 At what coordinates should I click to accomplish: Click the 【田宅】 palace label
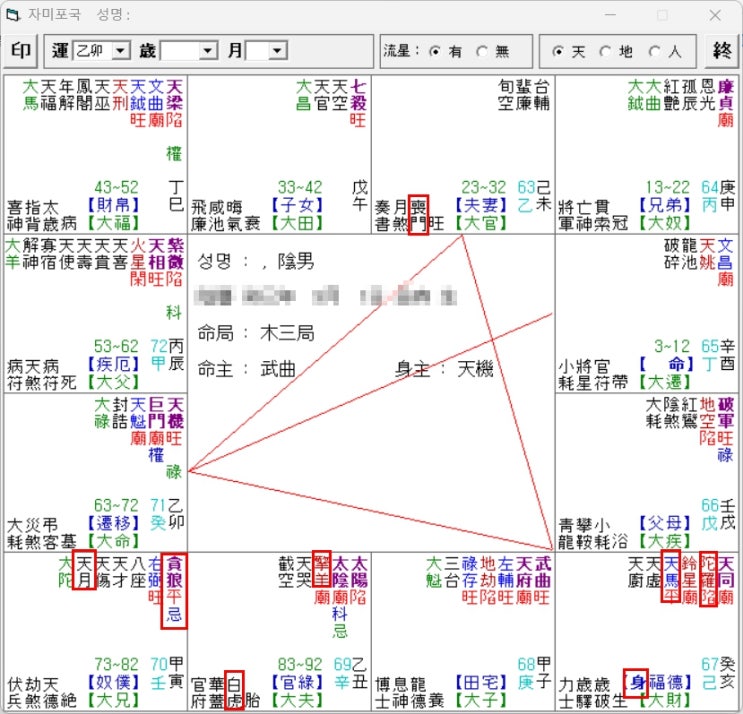[481, 683]
